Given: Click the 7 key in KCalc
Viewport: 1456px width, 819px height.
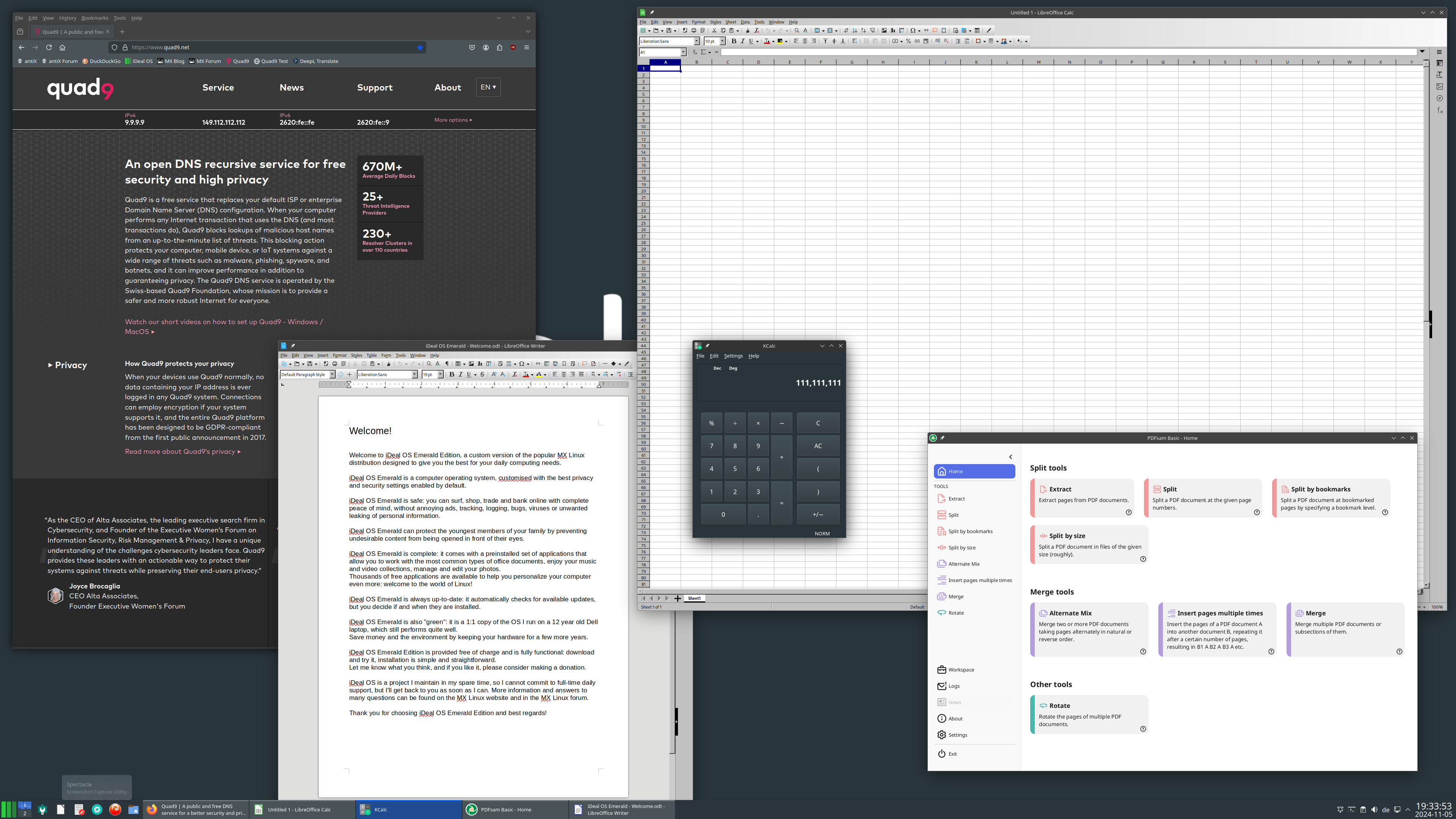Looking at the screenshot, I should (712, 446).
